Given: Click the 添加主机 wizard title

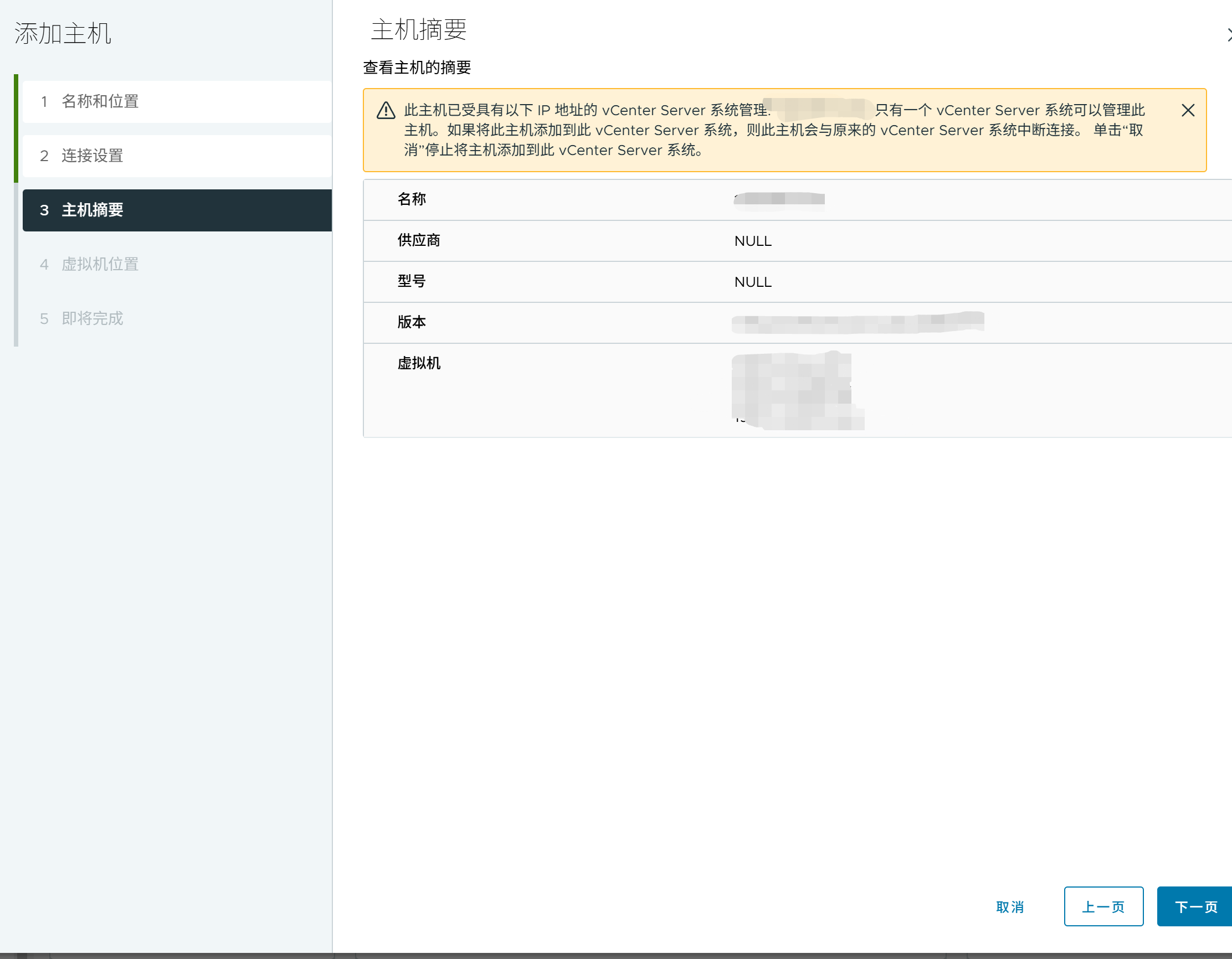Looking at the screenshot, I should pos(63,33).
